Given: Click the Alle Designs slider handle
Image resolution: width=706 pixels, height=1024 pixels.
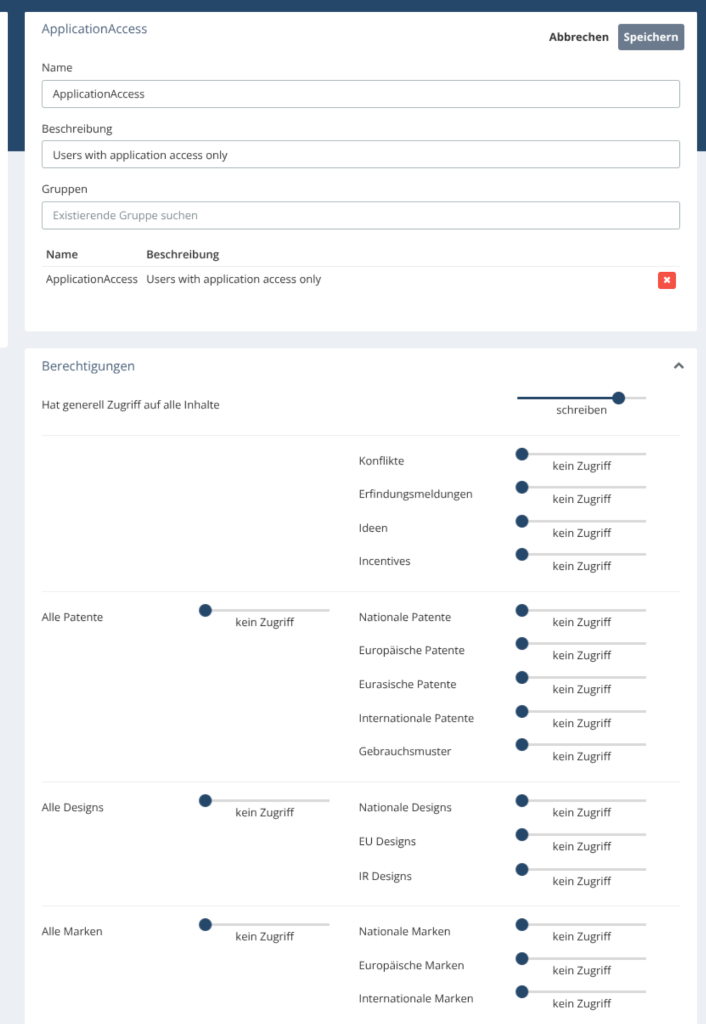Looking at the screenshot, I should coord(205,800).
